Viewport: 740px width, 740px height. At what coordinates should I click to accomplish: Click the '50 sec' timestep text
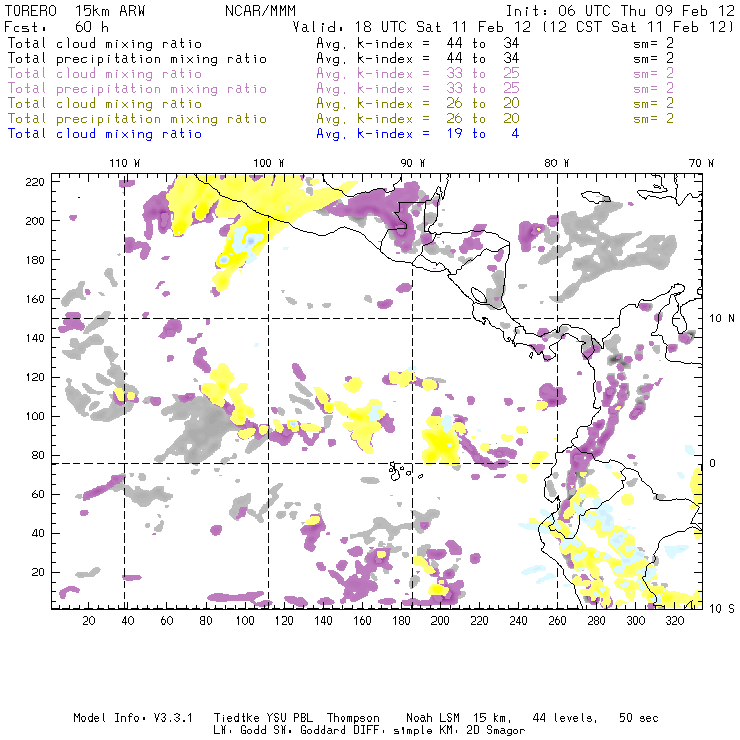pos(639,718)
